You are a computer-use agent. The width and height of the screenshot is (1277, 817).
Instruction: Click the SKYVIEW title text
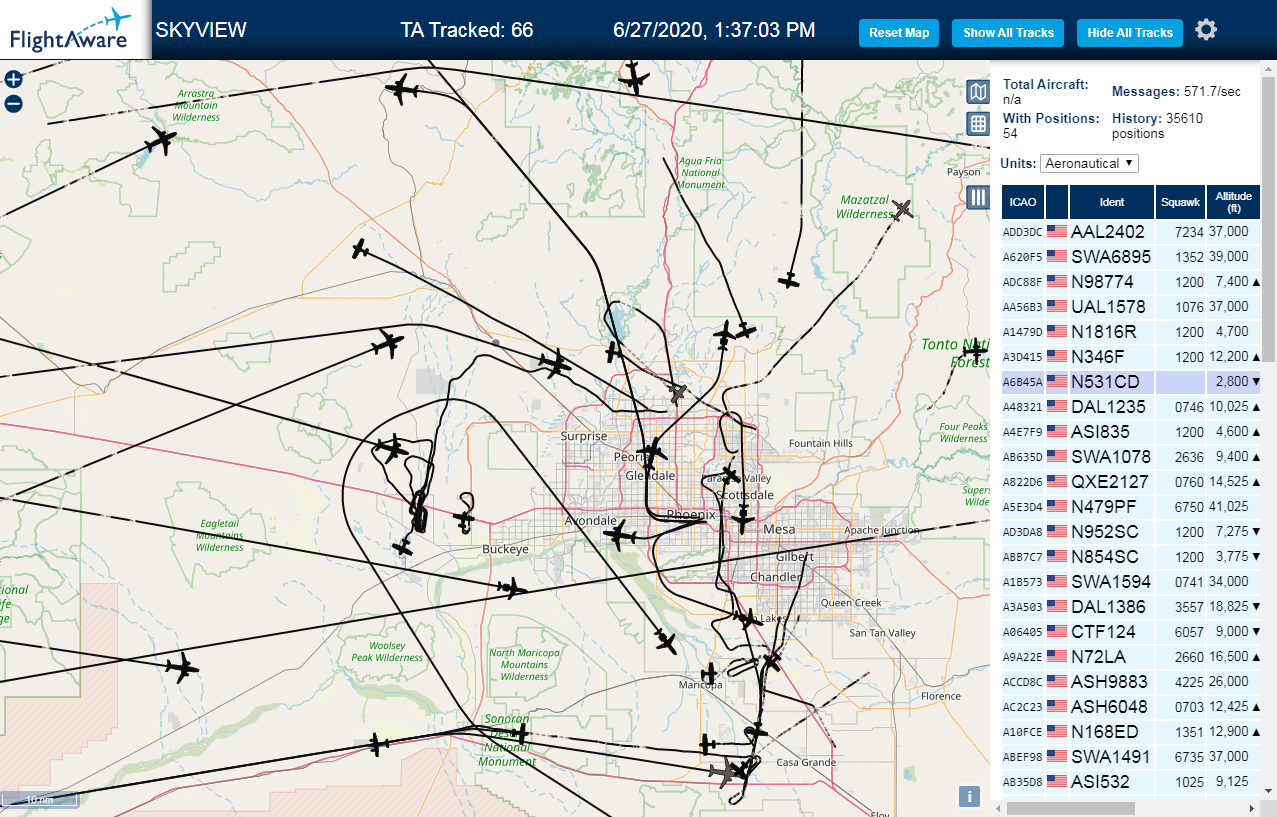(x=201, y=30)
